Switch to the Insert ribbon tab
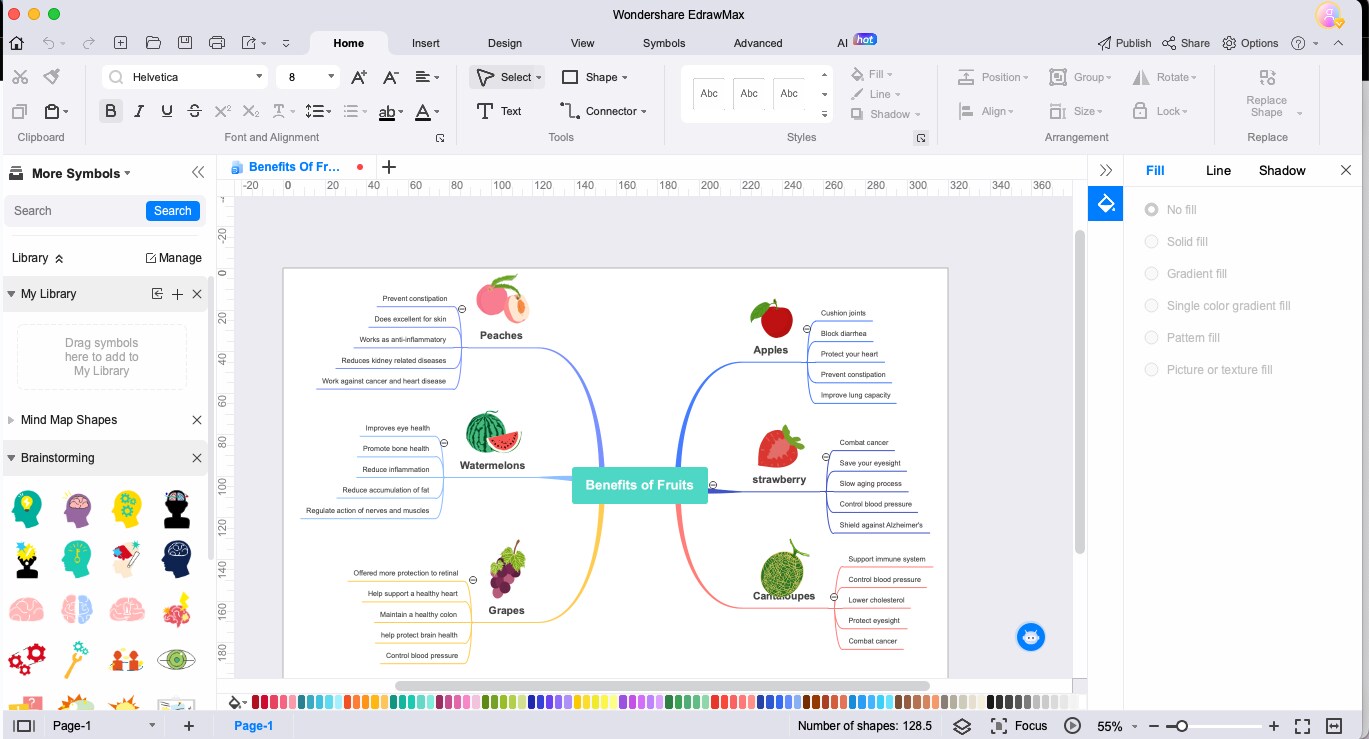1369x739 pixels. click(426, 43)
